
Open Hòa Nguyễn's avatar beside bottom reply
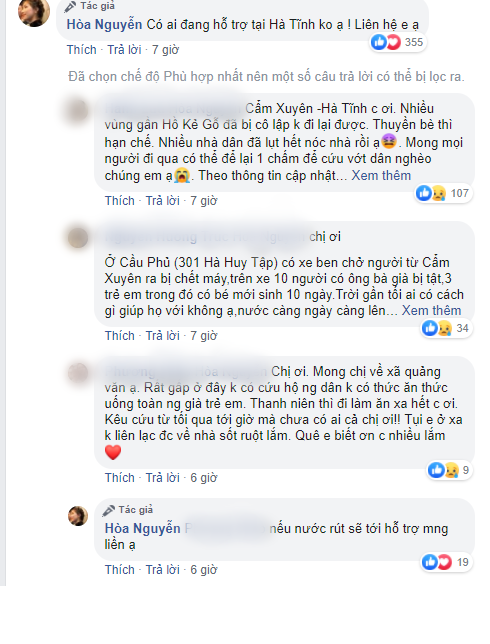click(x=78, y=516)
